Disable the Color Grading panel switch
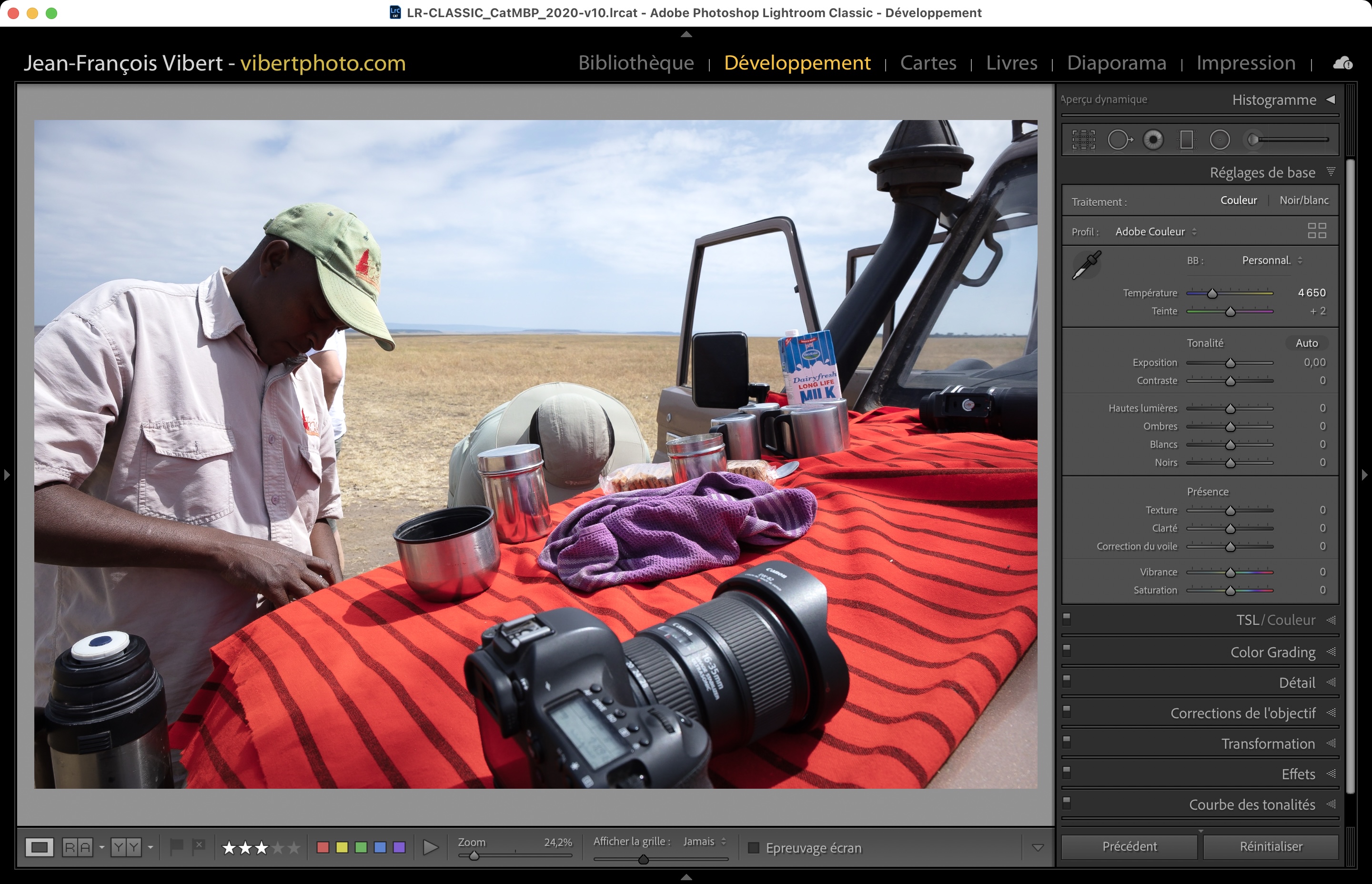The width and height of the screenshot is (1372, 884). click(1067, 650)
